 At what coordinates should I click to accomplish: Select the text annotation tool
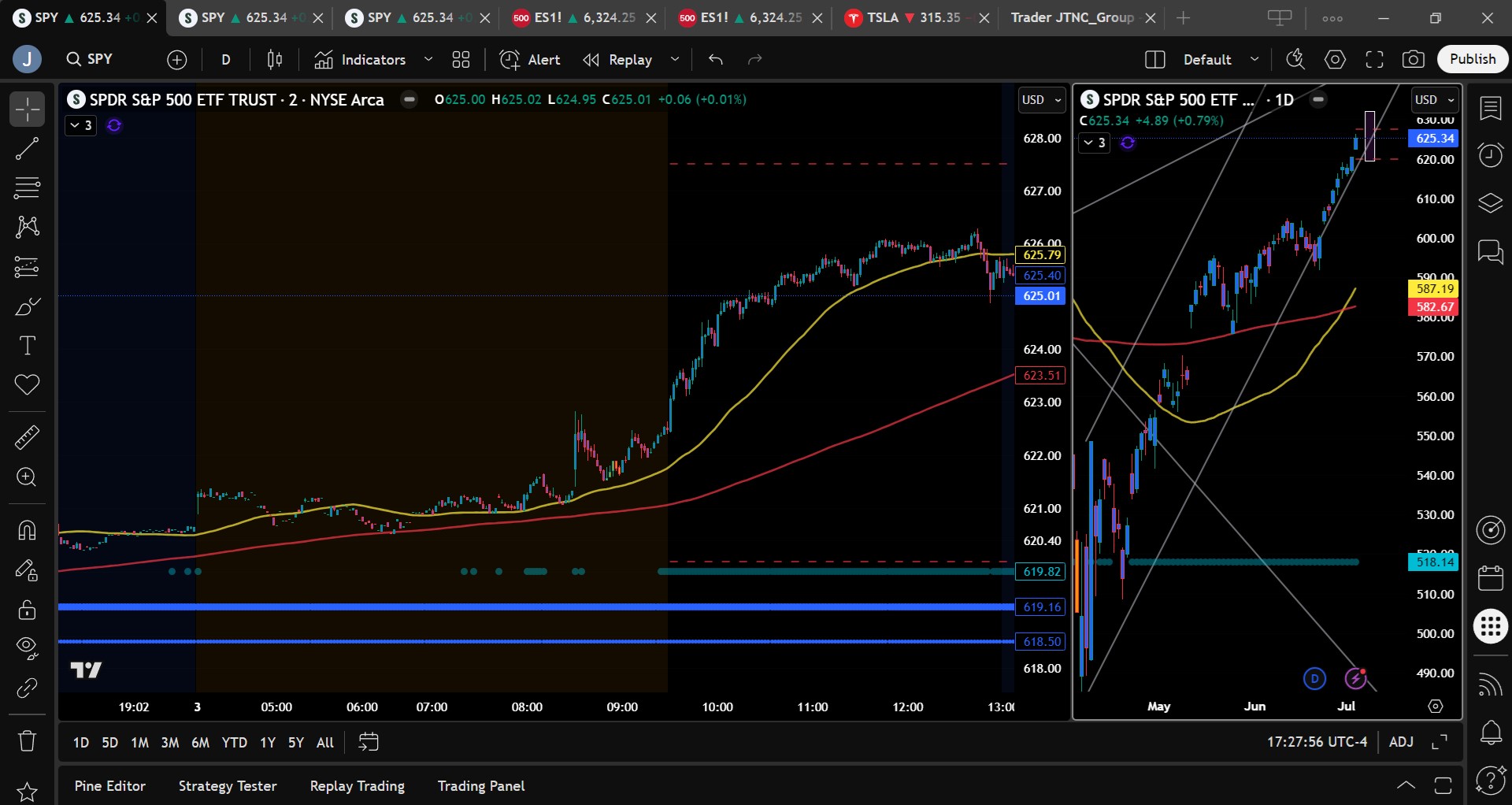click(27, 346)
